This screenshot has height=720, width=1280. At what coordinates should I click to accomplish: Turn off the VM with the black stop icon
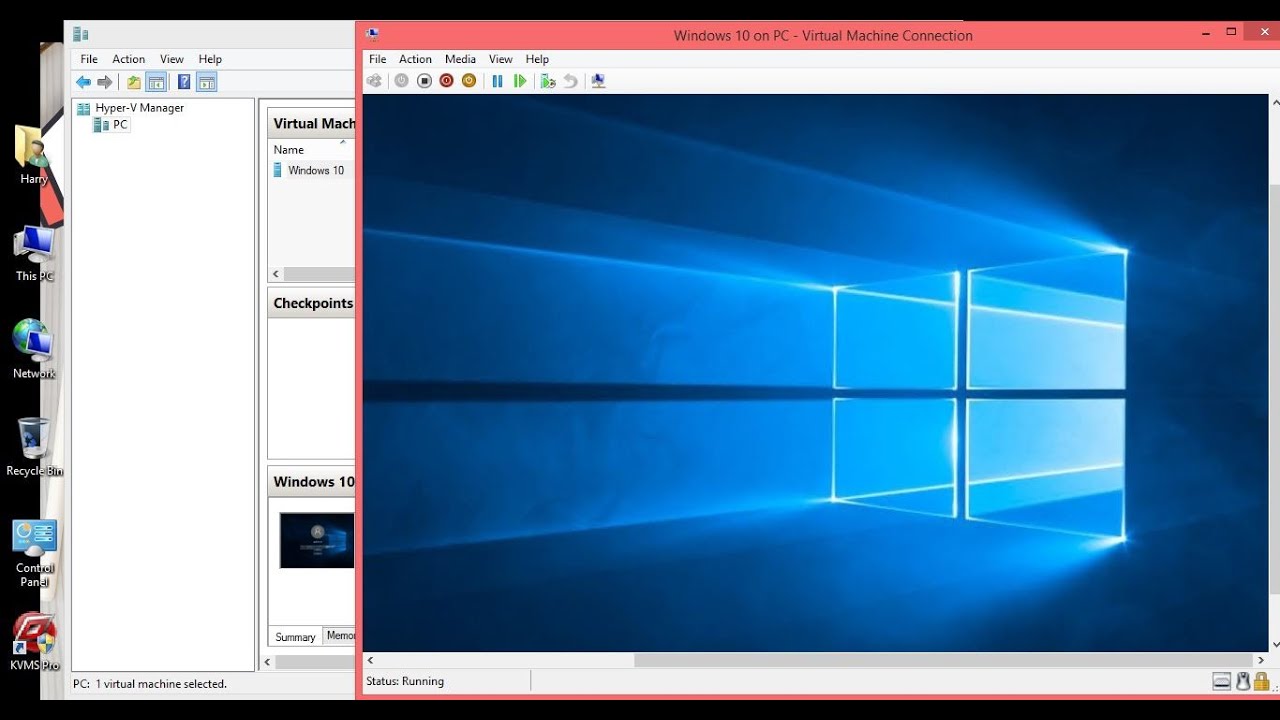coord(424,81)
